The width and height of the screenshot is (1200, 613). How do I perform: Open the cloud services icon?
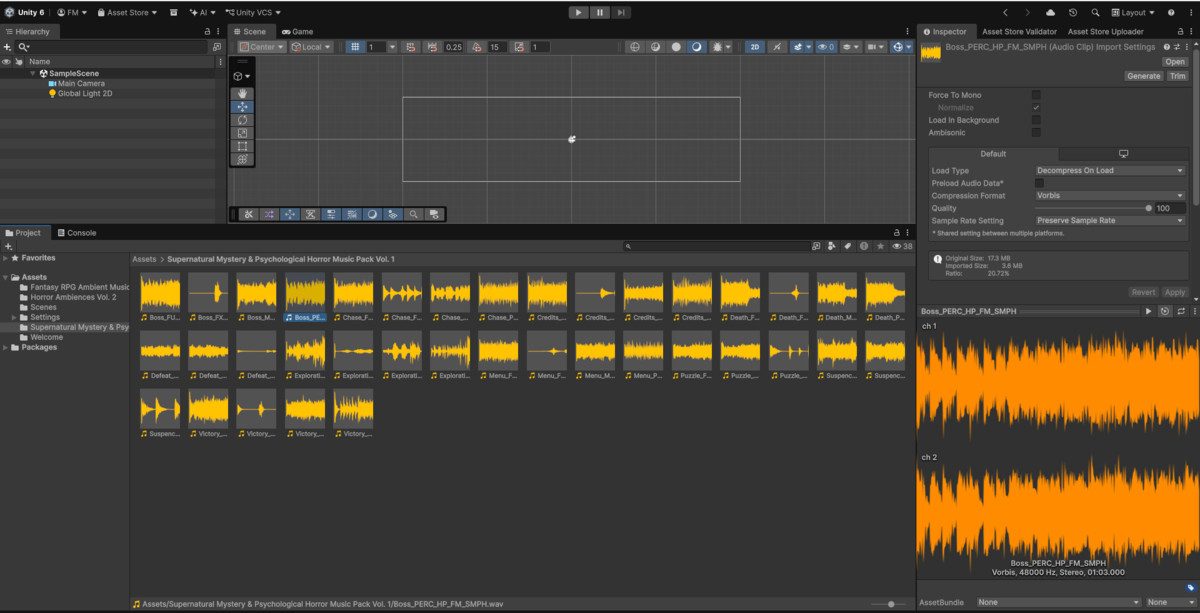click(1050, 13)
